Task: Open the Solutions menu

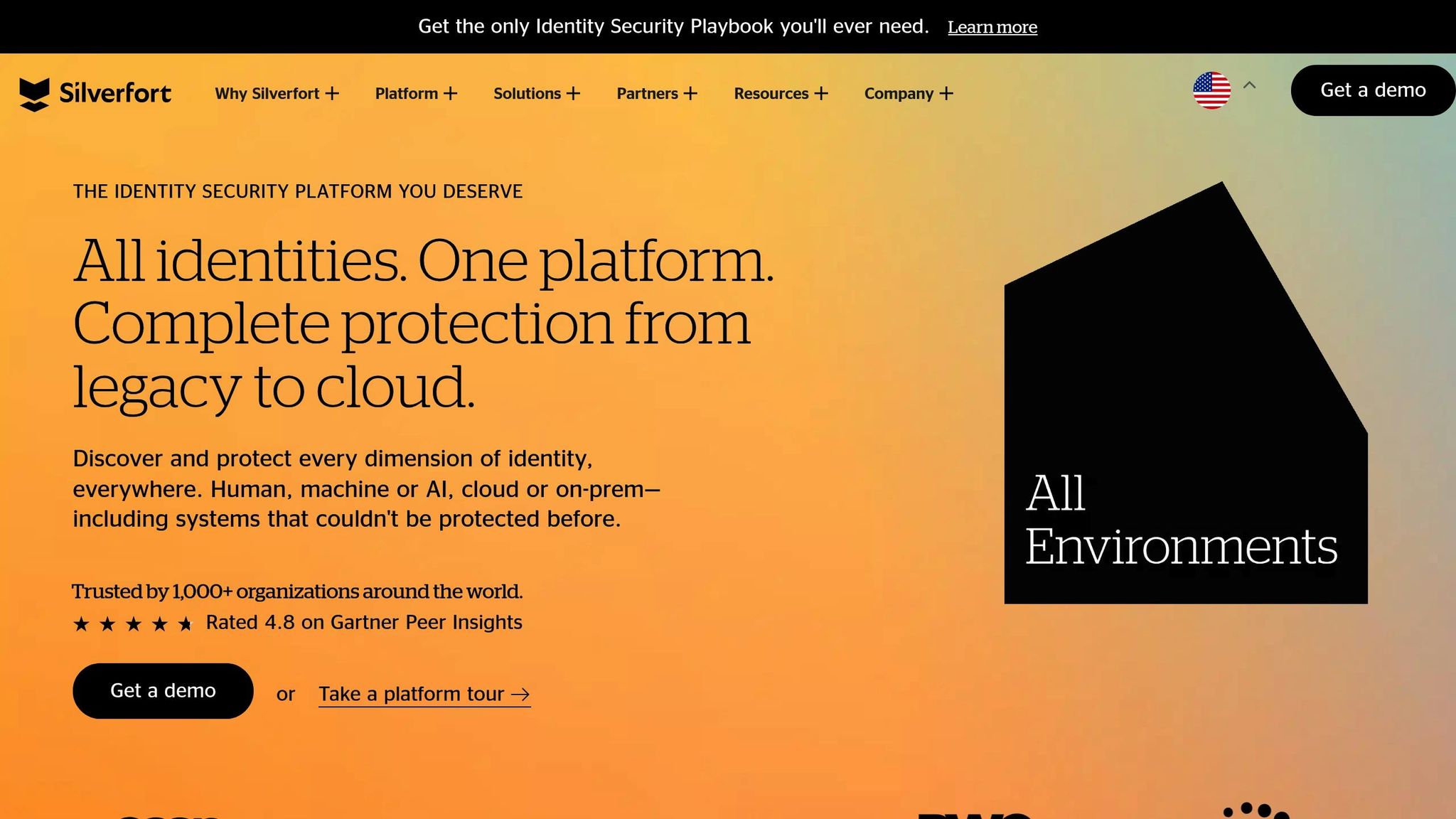Action: [x=528, y=94]
